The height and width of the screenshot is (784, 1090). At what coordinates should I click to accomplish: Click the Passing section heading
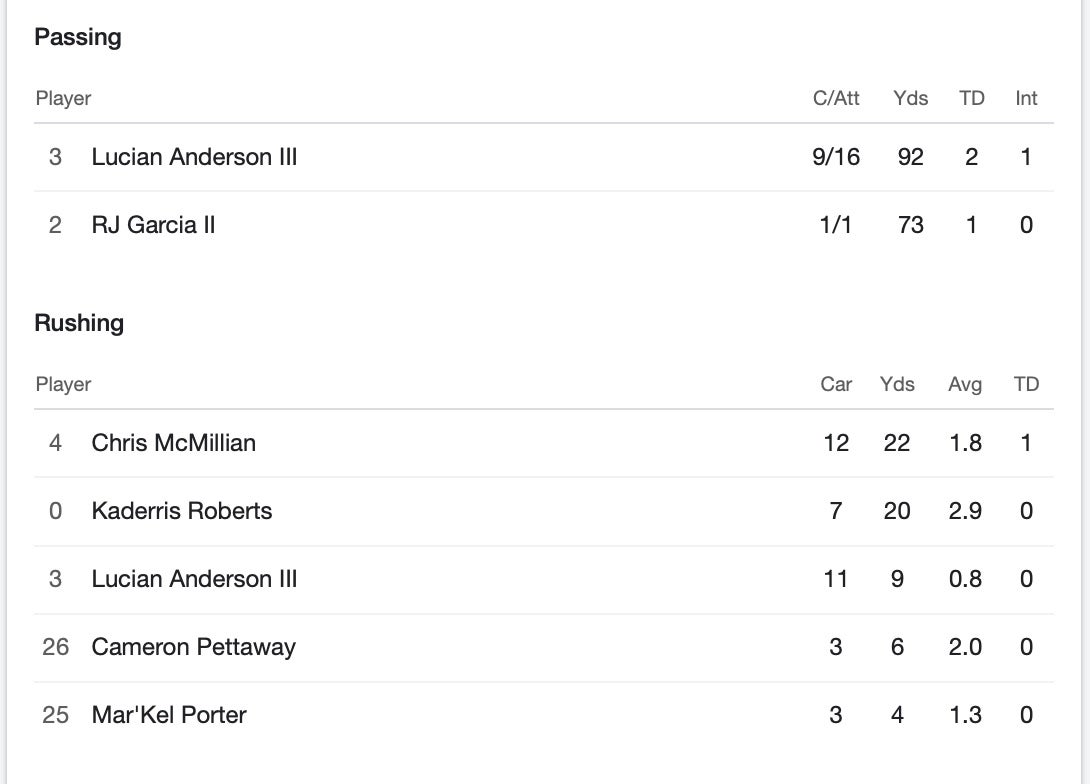[78, 37]
